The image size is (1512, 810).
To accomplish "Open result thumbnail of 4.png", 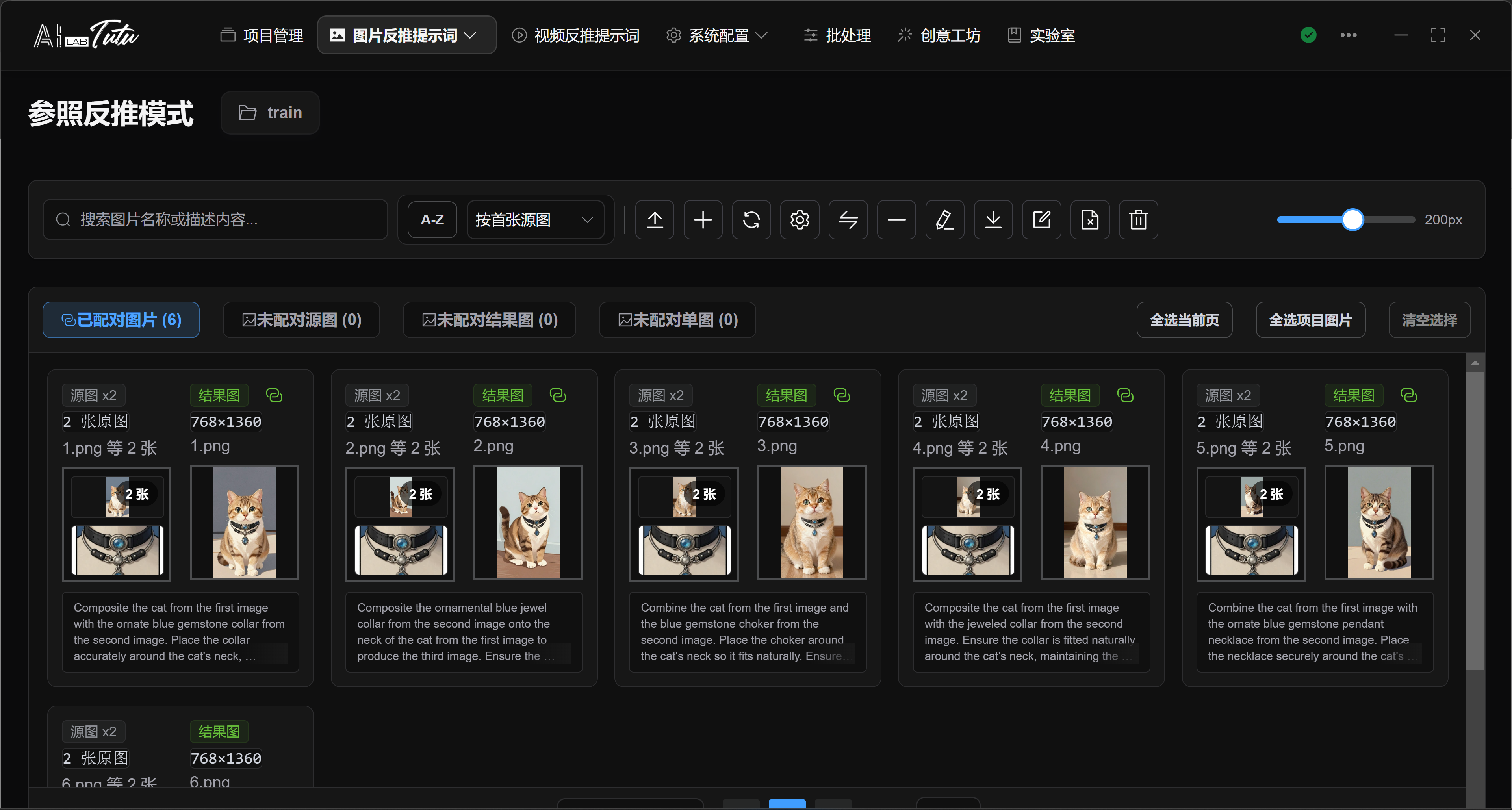I will 1095,523.
